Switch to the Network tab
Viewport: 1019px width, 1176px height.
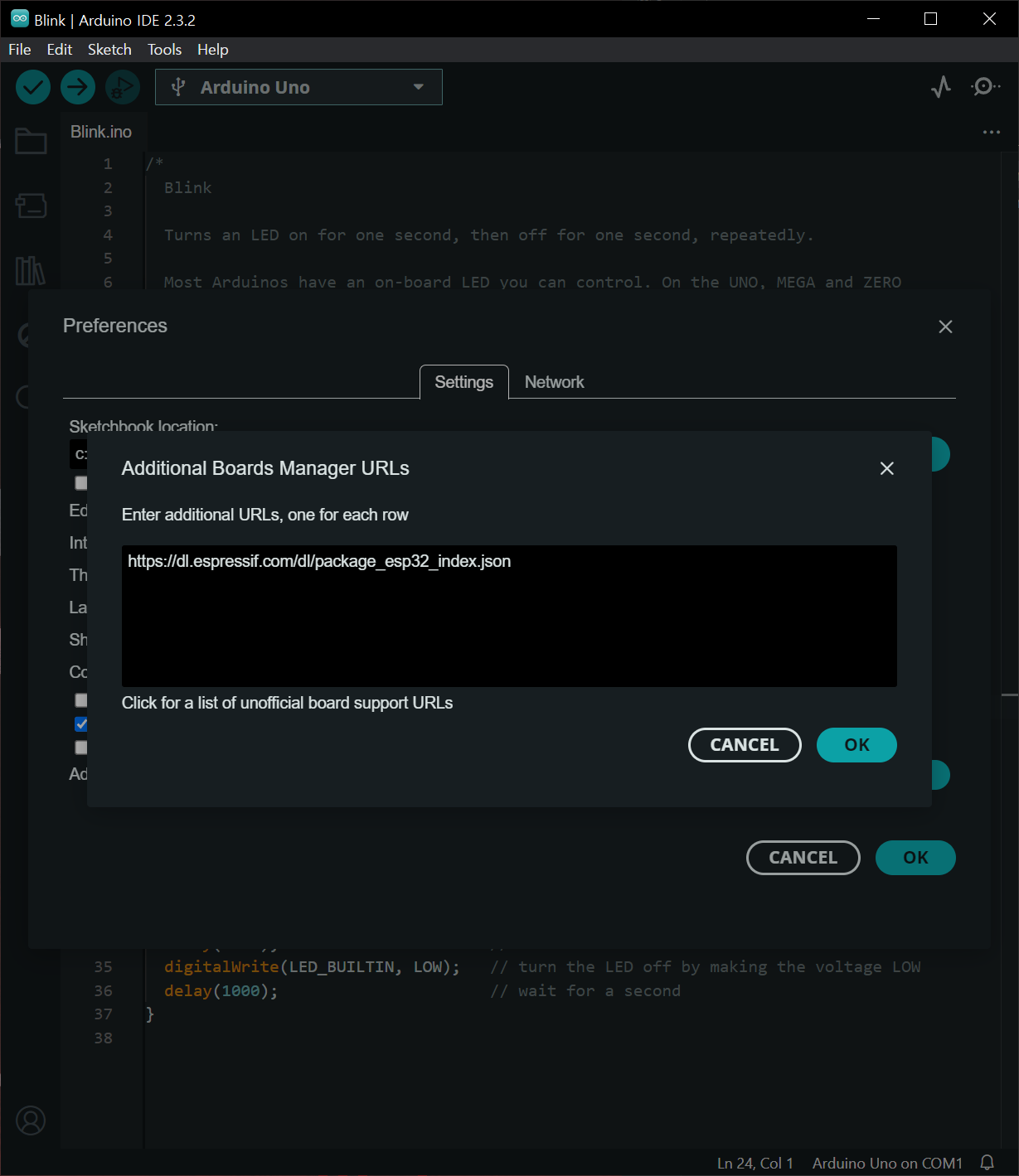tap(554, 382)
